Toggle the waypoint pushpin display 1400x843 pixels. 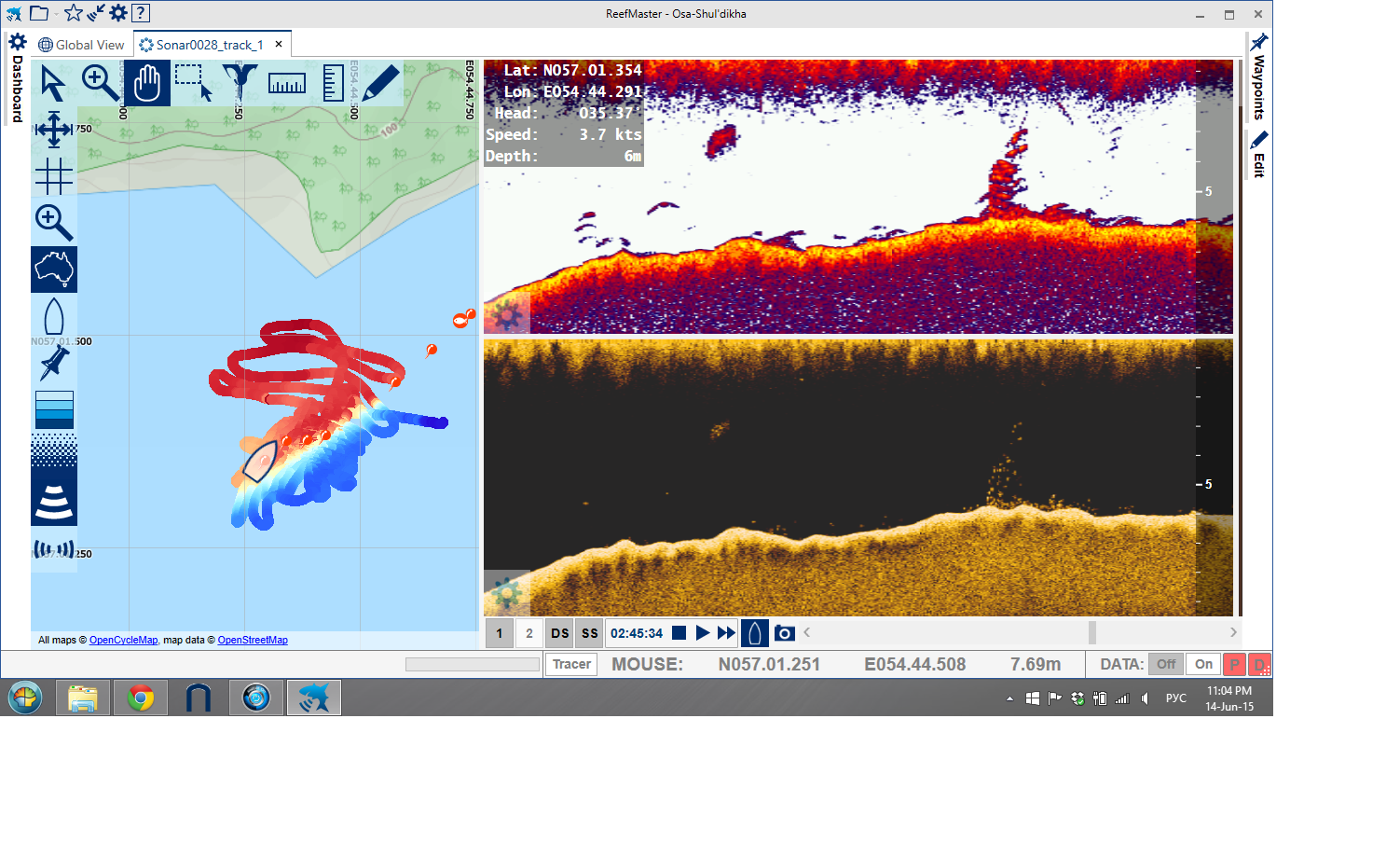(x=54, y=363)
